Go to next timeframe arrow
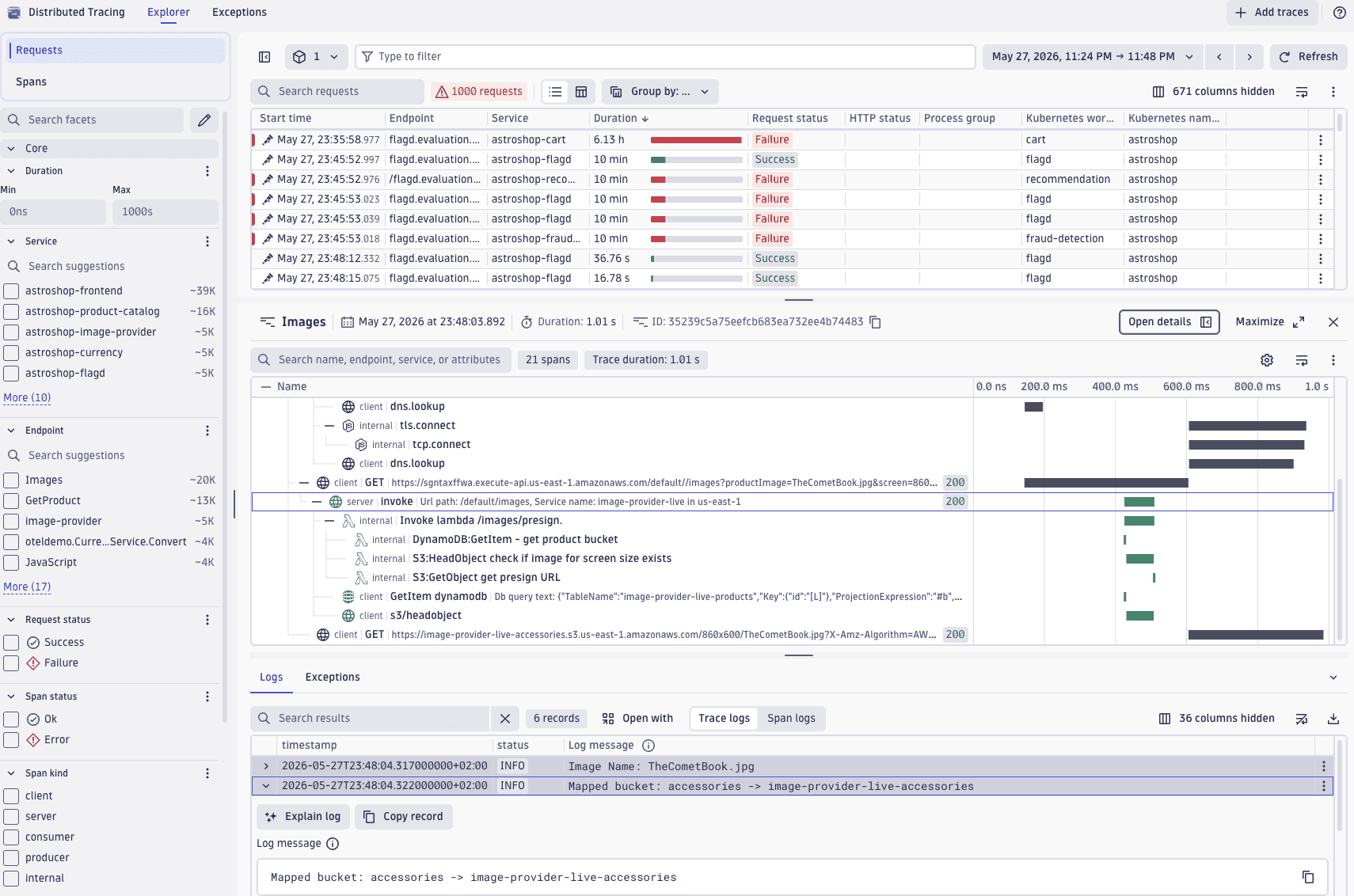1354x896 pixels. coord(1249,57)
